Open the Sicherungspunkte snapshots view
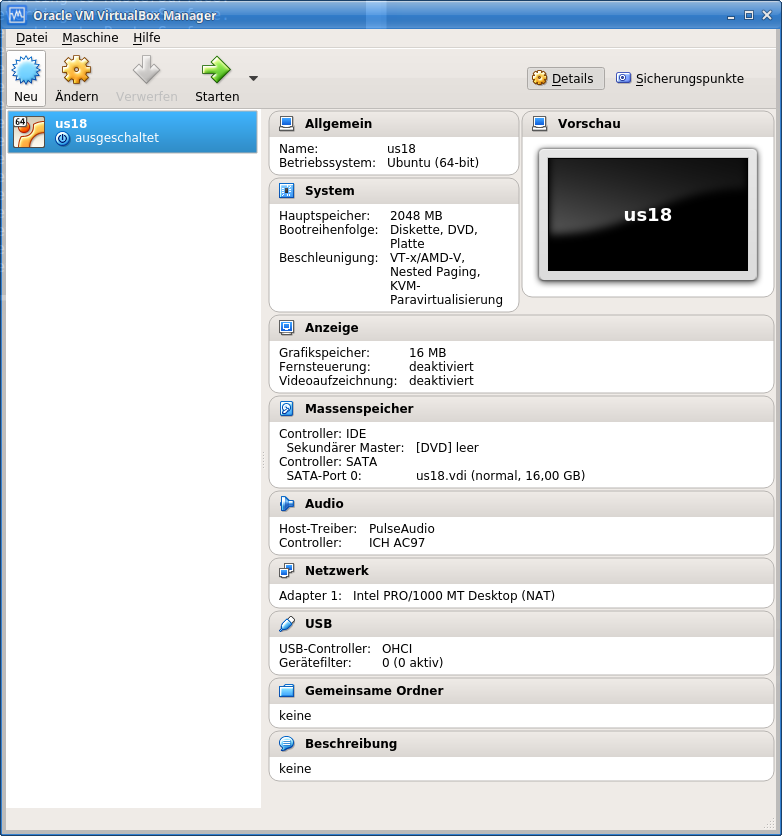This screenshot has height=836, width=782. tap(680, 78)
